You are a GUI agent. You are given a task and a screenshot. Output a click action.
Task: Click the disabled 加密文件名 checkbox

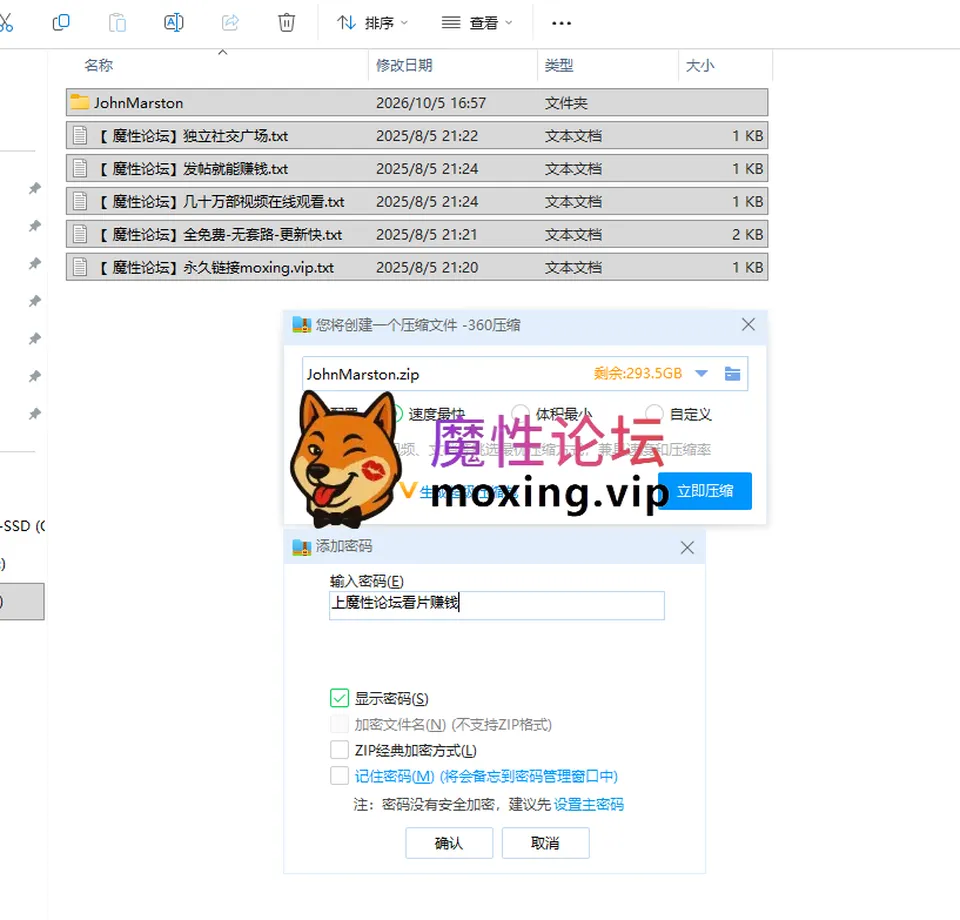point(339,724)
